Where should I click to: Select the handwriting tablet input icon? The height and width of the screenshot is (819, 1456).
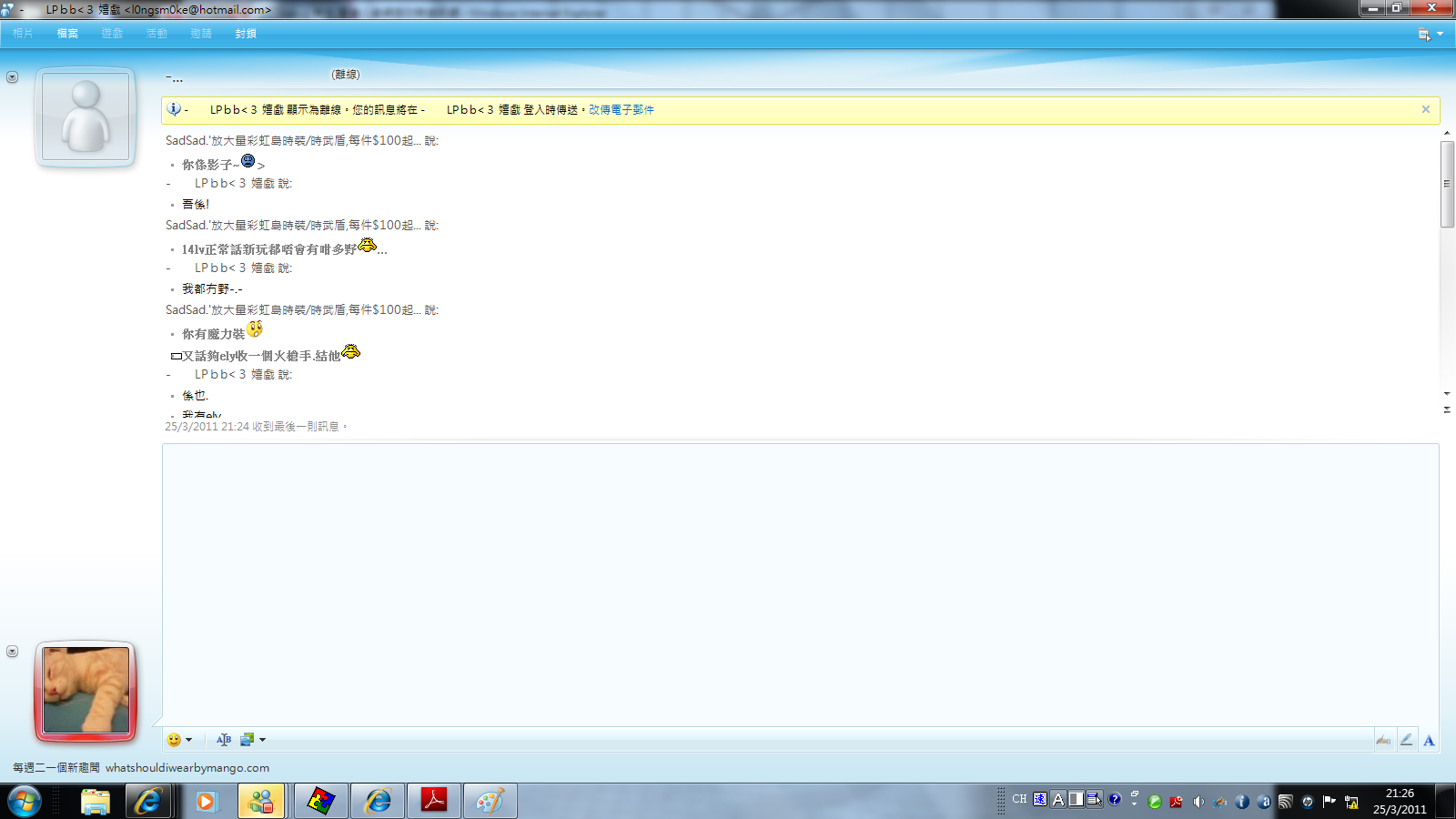tap(1383, 740)
